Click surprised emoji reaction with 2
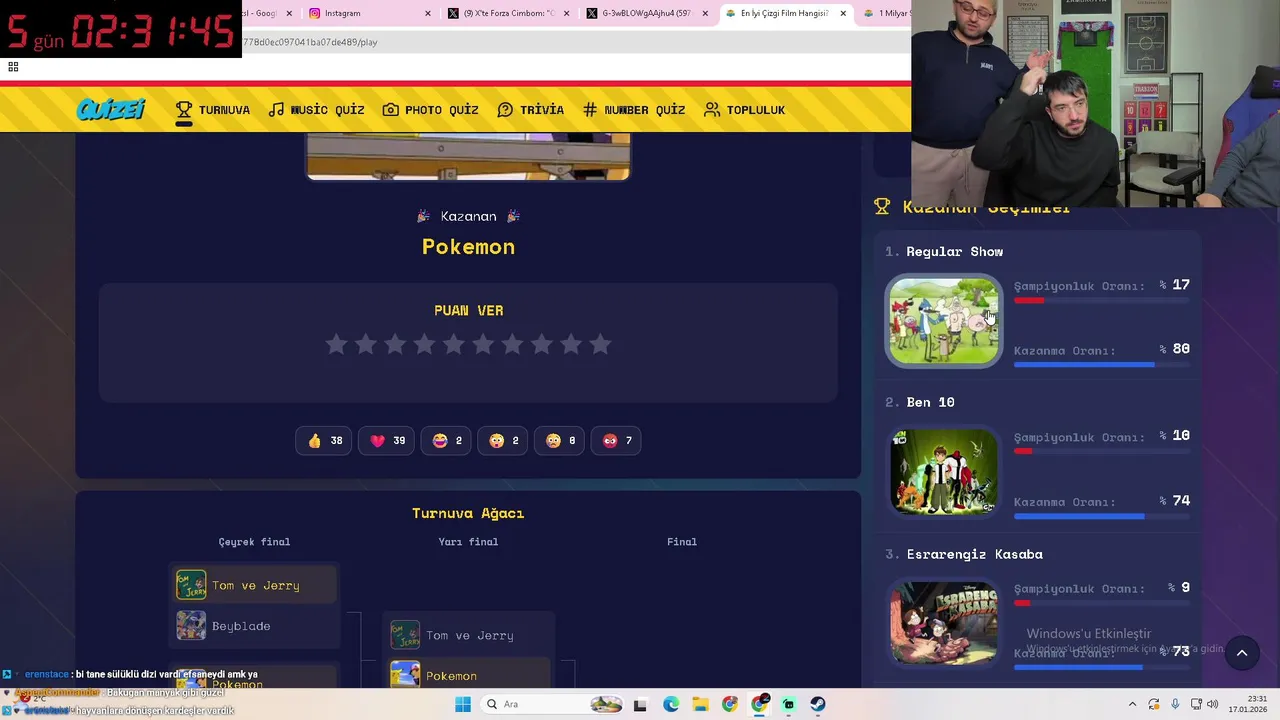 point(504,440)
